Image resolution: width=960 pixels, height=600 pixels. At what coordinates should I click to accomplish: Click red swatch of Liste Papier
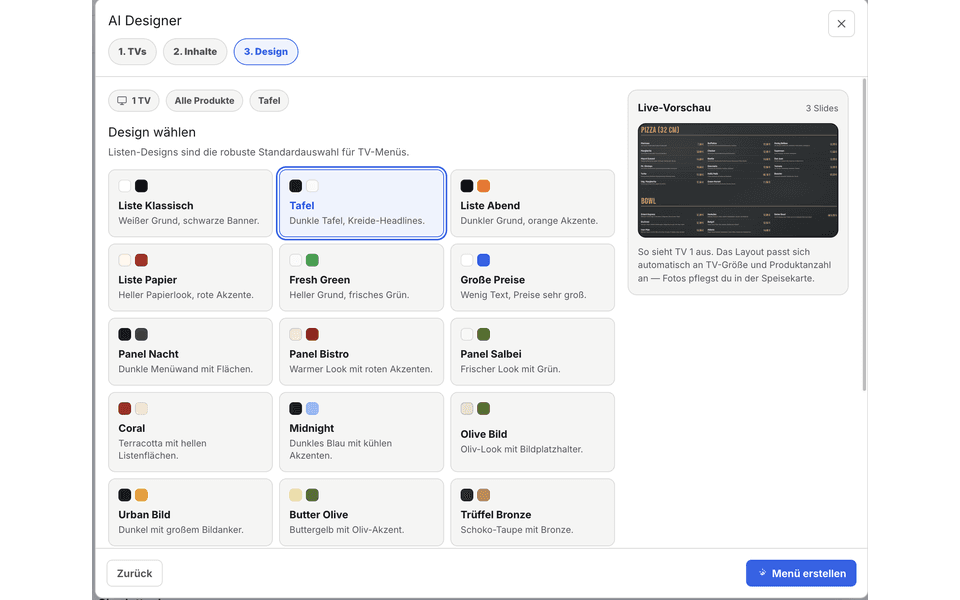[141, 260]
